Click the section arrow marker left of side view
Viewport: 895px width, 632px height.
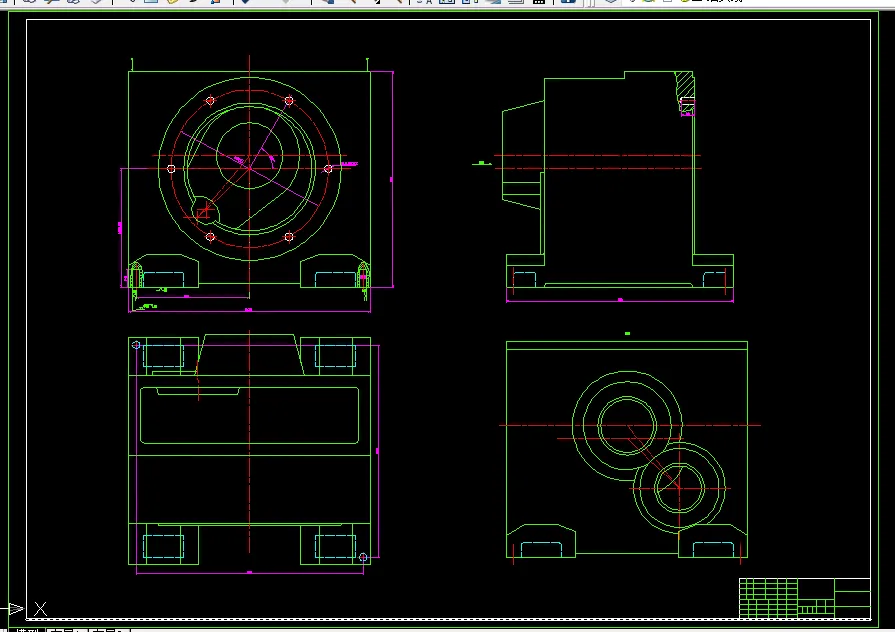(x=482, y=163)
